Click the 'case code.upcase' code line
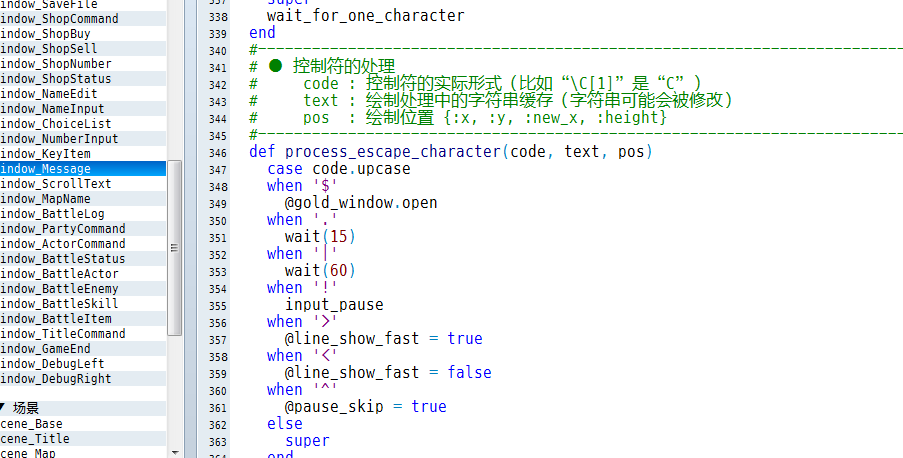Viewport: 903px width, 458px height. pyautogui.click(x=339, y=169)
